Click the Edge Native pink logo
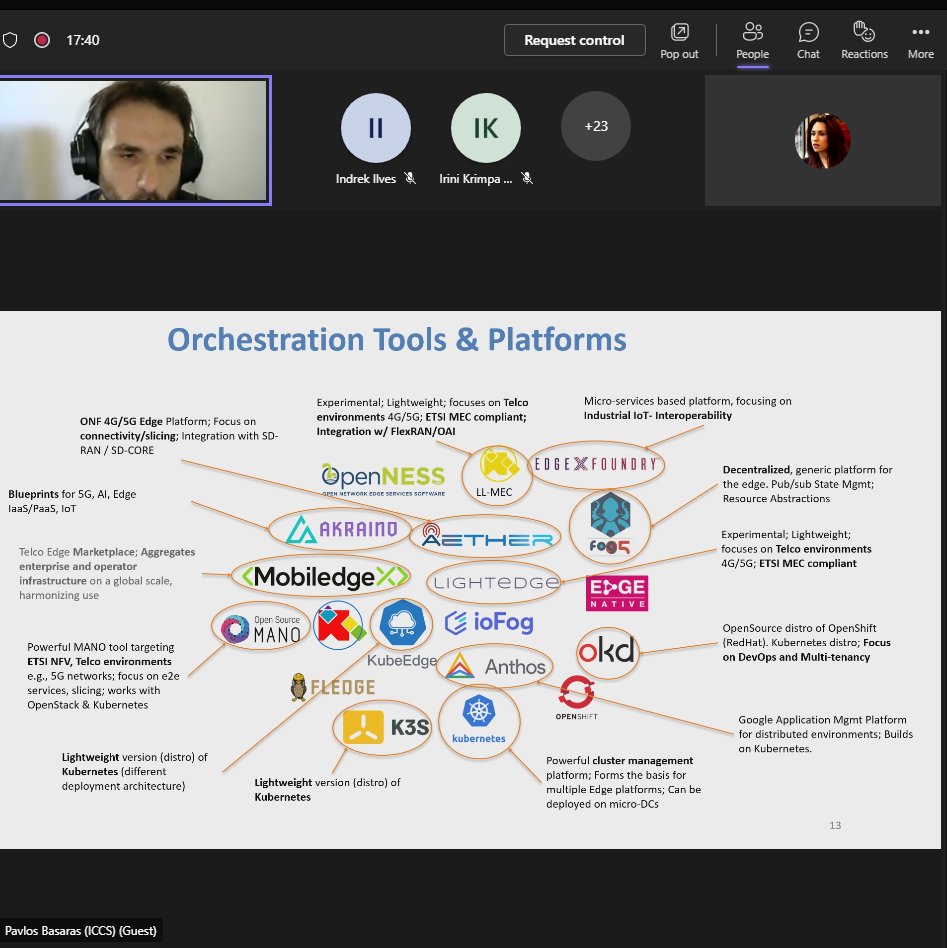Screen dimensions: 947x948 [617, 593]
